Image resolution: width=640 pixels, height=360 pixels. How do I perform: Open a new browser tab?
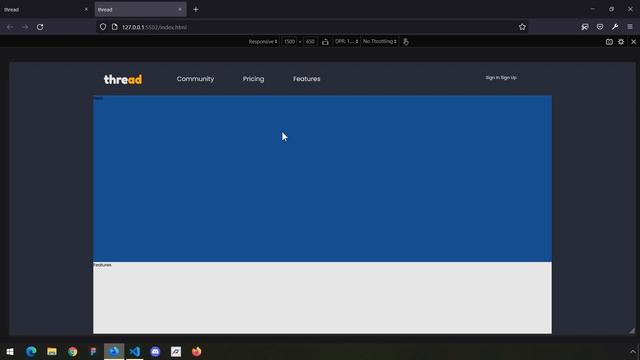point(196,9)
